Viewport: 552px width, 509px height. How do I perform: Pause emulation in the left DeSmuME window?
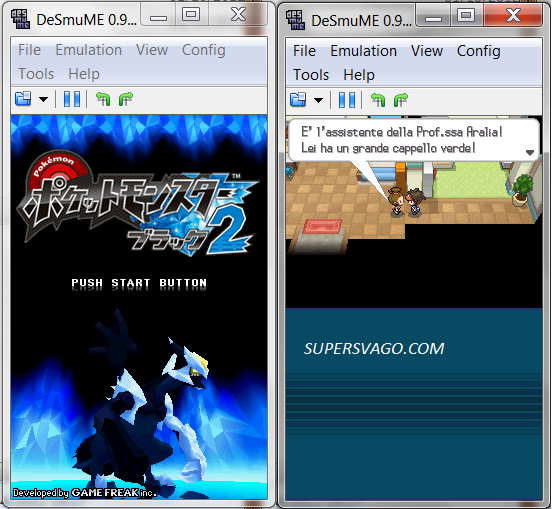point(72,99)
